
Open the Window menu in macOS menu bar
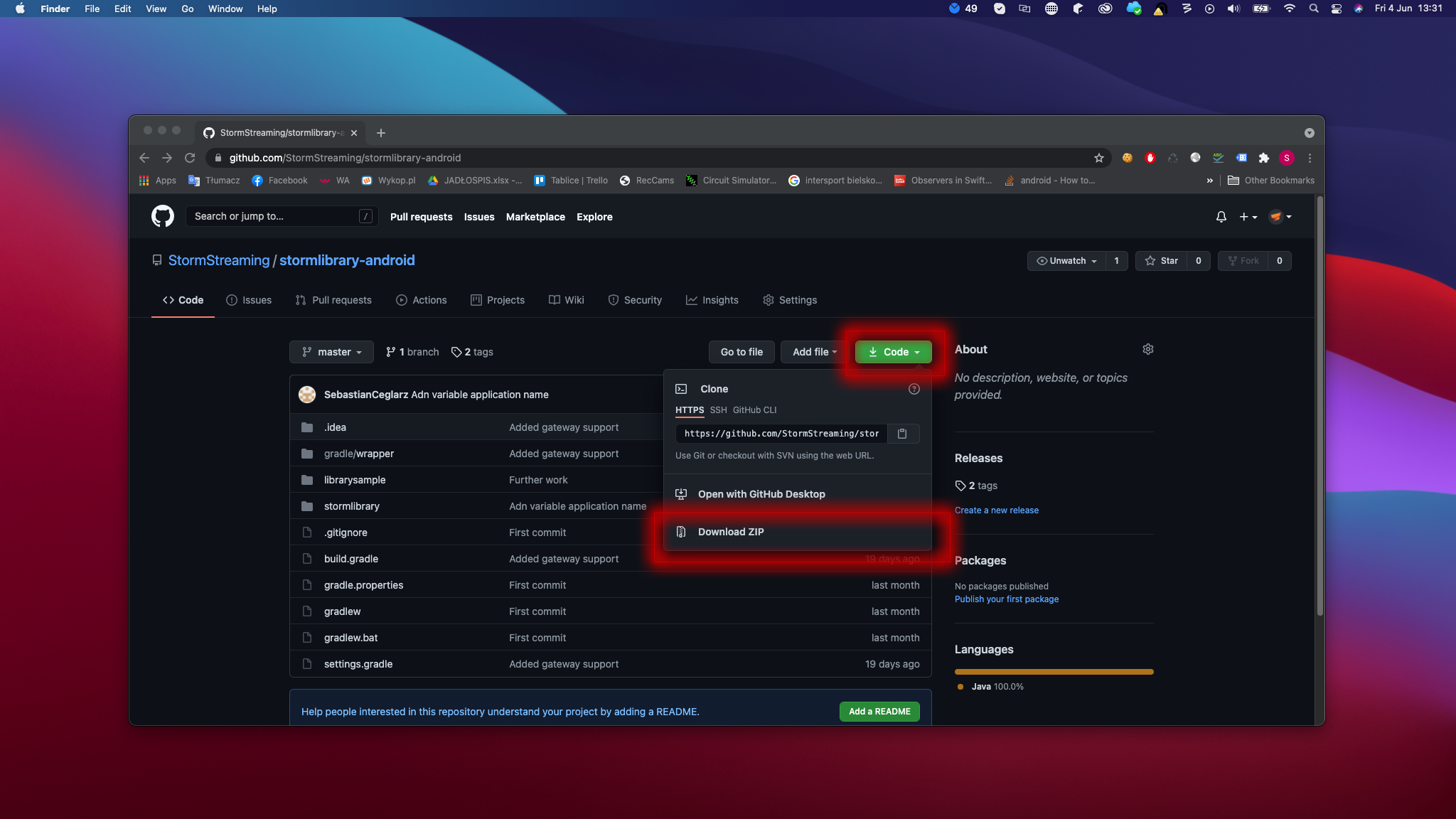pyautogui.click(x=225, y=9)
